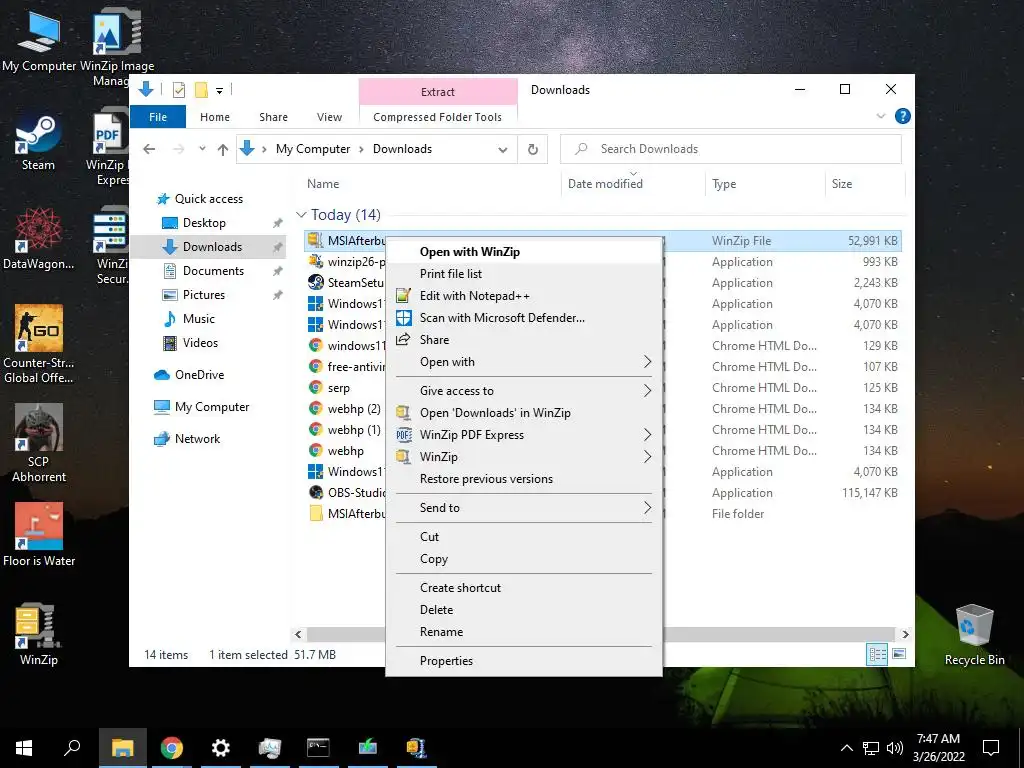
Task: Select the WinZip desktop shortcut icon
Action: point(39,633)
